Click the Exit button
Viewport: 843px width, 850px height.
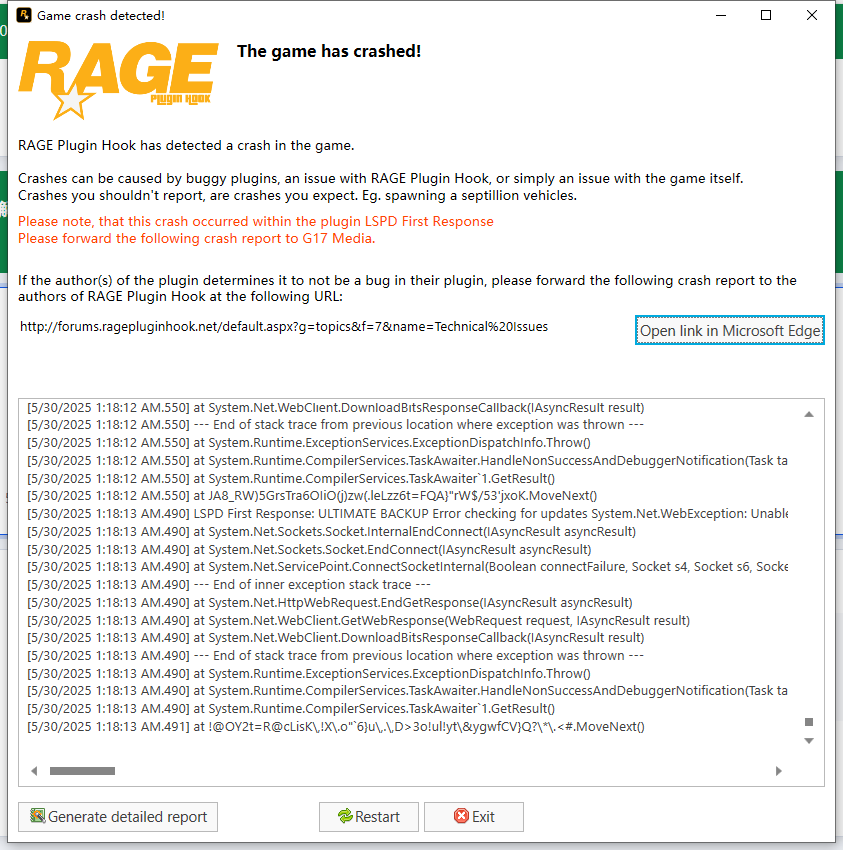pos(474,816)
